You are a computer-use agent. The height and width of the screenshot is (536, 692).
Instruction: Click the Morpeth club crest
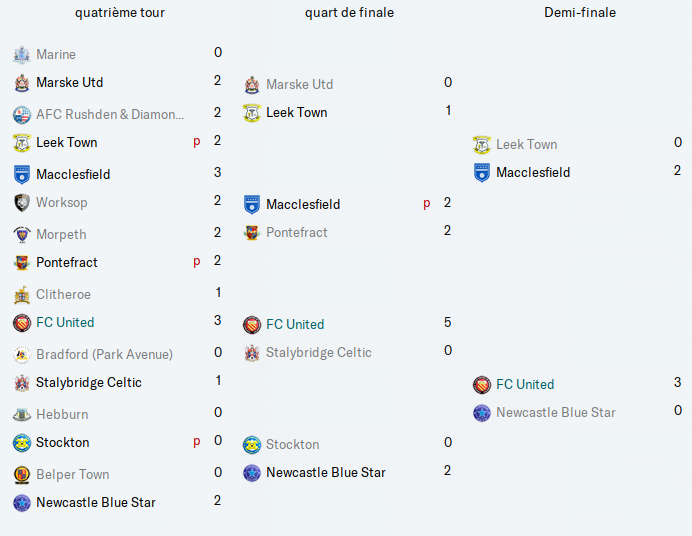pos(22,235)
